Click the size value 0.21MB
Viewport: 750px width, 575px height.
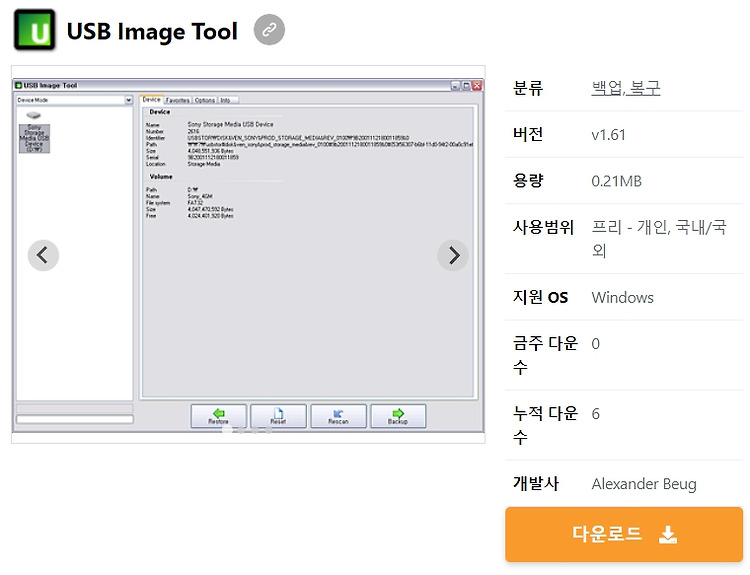point(617,181)
